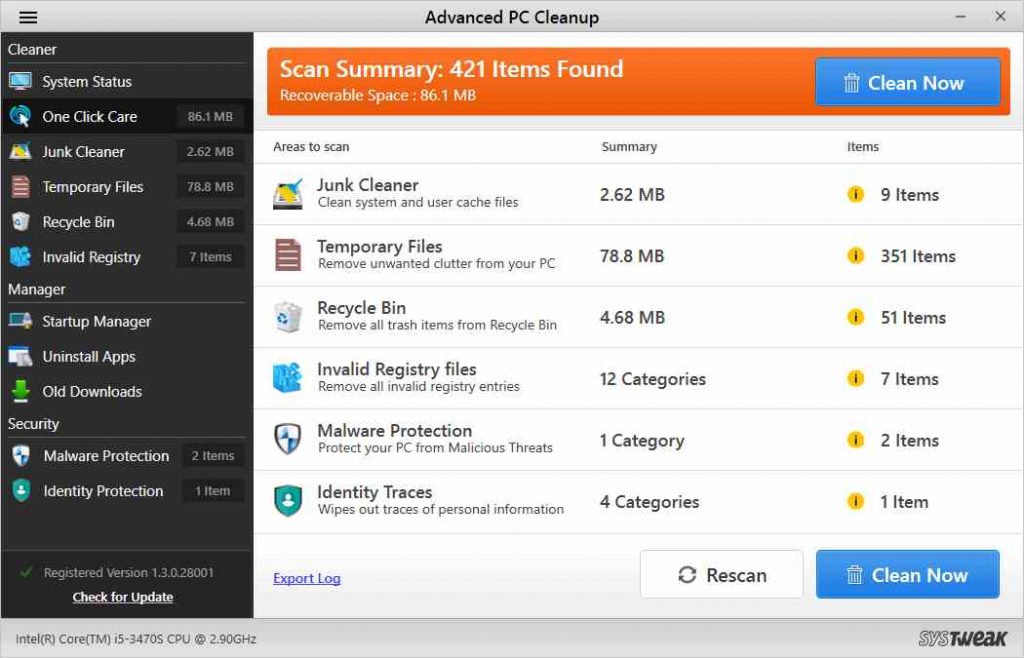Open Uninstall Apps from the sidebar

pyautogui.click(x=127, y=356)
